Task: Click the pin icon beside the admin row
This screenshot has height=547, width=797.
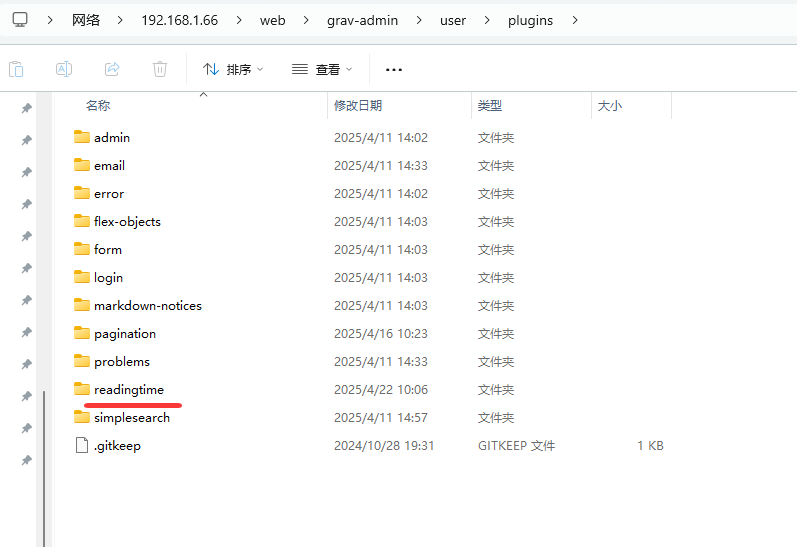Action: coord(26,140)
